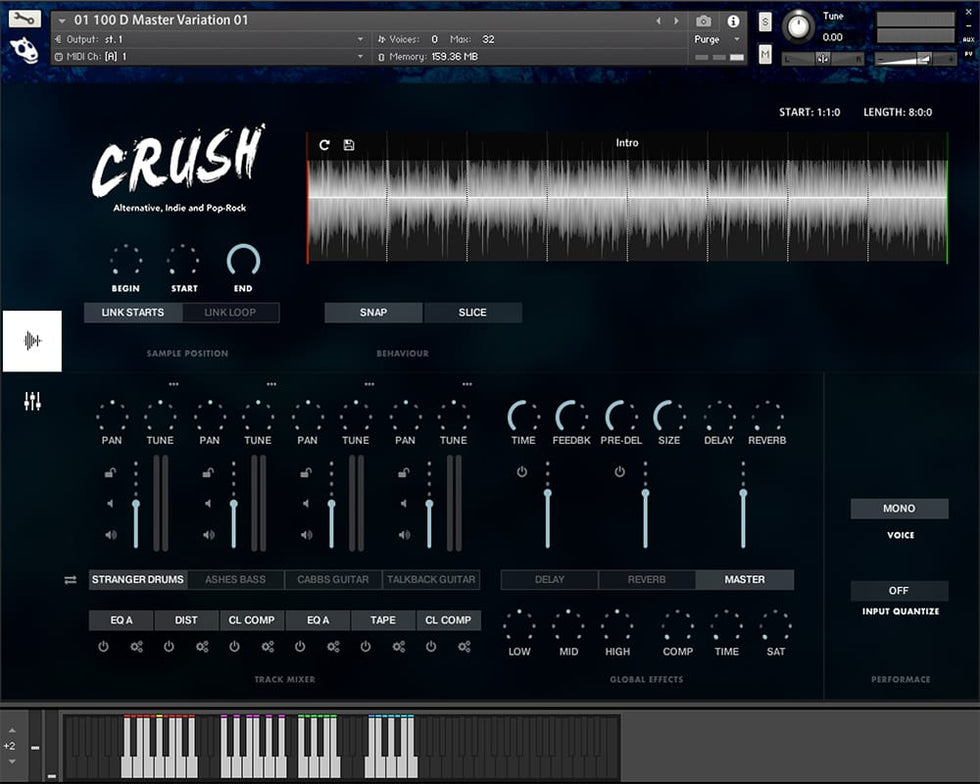Image resolution: width=980 pixels, height=784 pixels.
Task: Open the mixer sliders view icon
Action: tap(32, 402)
